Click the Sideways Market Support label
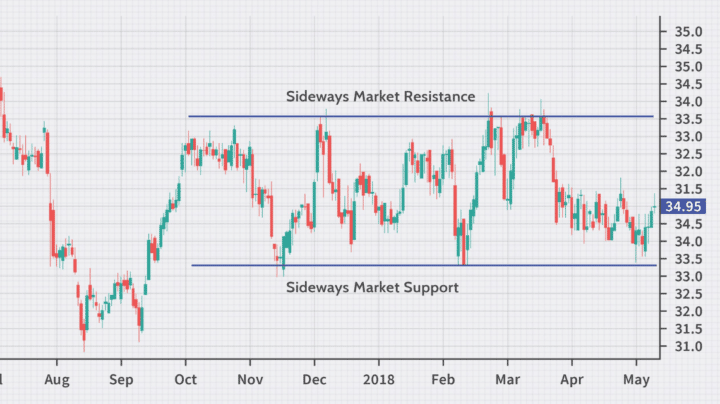The height and width of the screenshot is (404, 720). pos(372,287)
